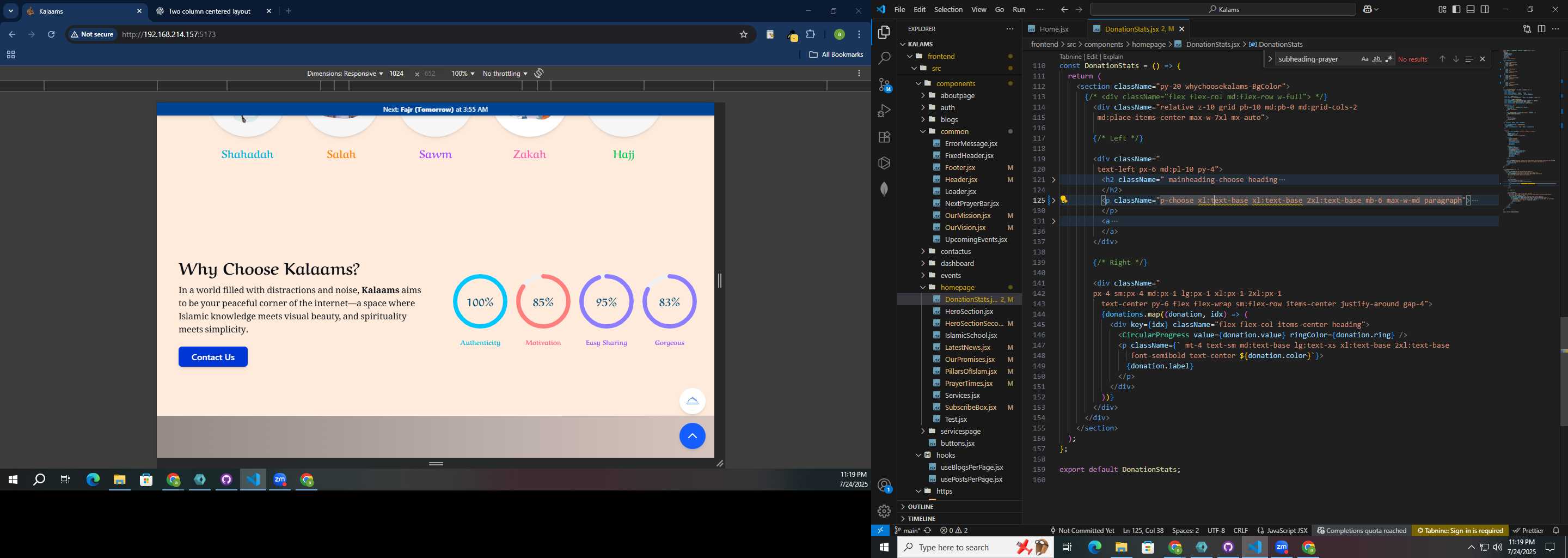Open the Accounts icon in VS Code
This screenshot has width=1568, height=558.
point(884,486)
